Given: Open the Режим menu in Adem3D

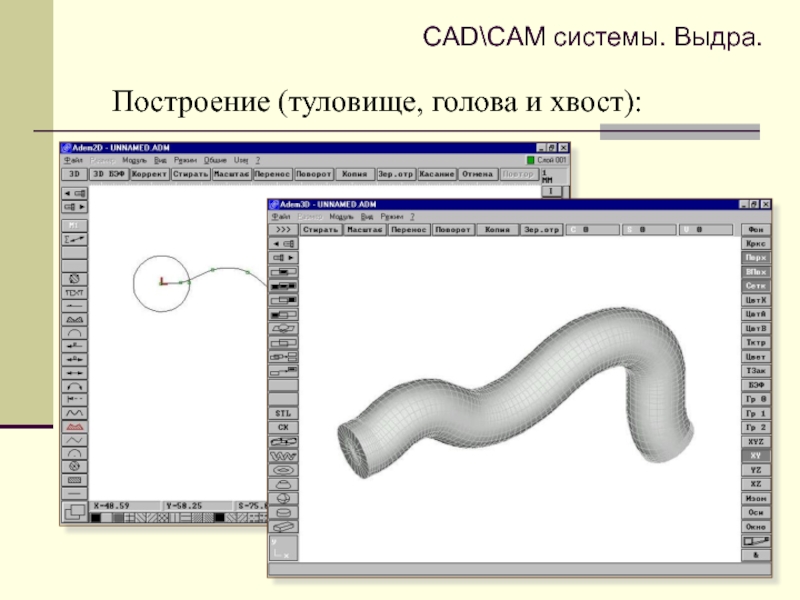Looking at the screenshot, I should click(x=391, y=216).
